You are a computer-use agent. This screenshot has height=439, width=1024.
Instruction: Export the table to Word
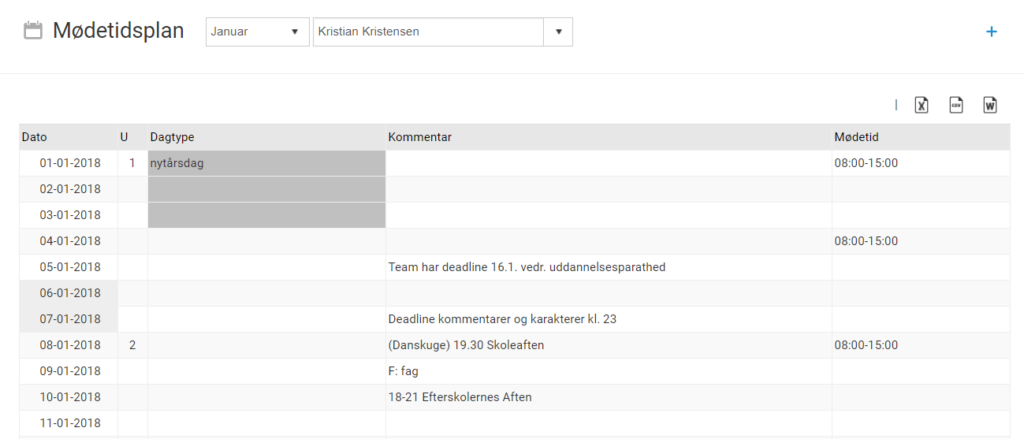(x=990, y=105)
